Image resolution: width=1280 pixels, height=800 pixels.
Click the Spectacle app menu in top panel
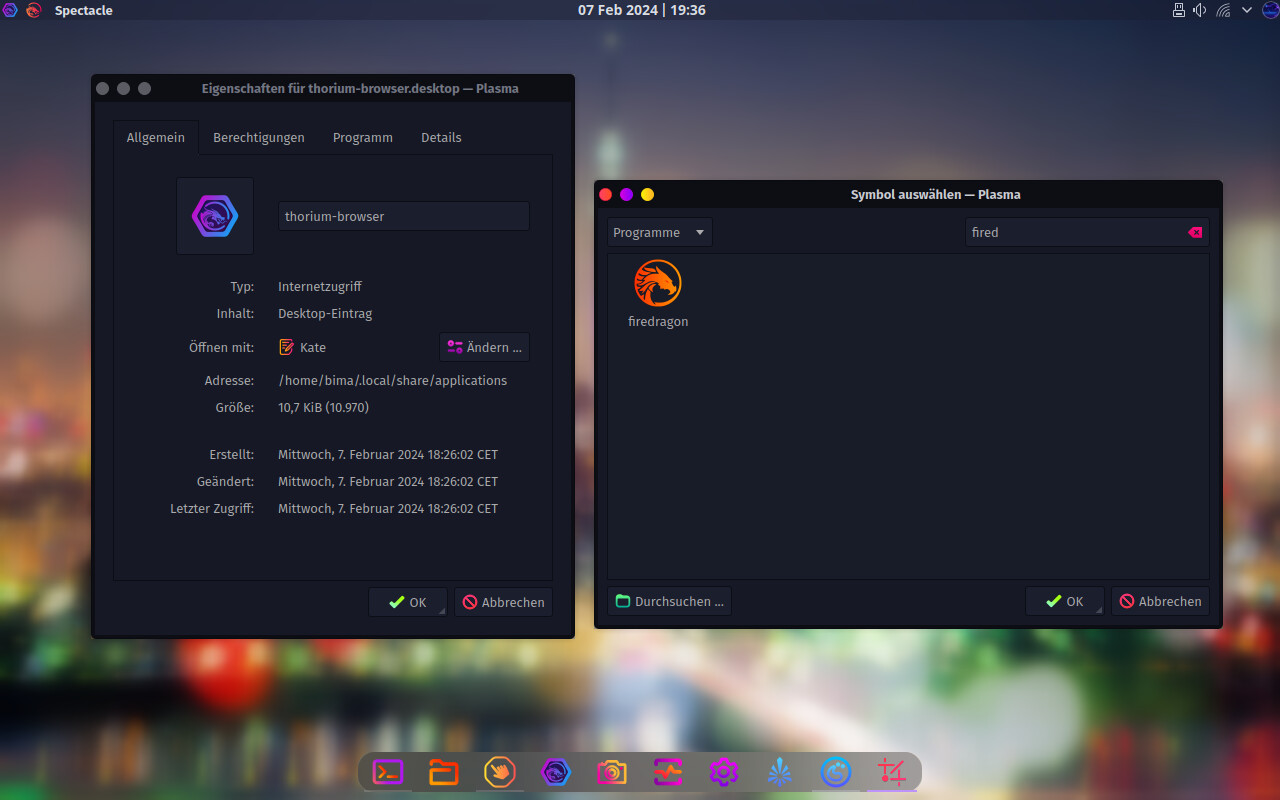click(84, 10)
